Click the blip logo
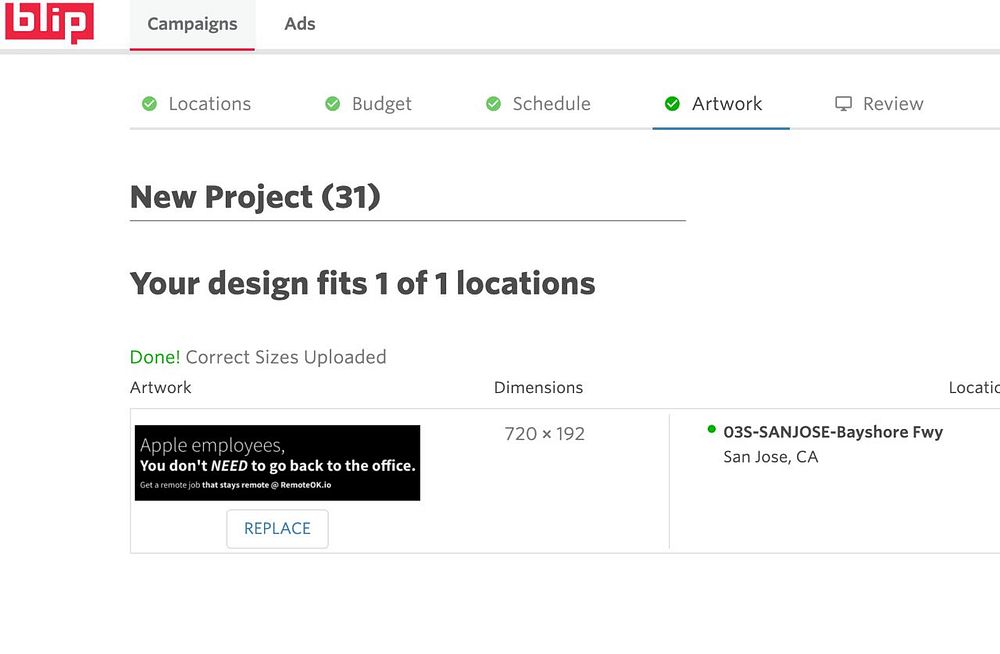 point(49,21)
